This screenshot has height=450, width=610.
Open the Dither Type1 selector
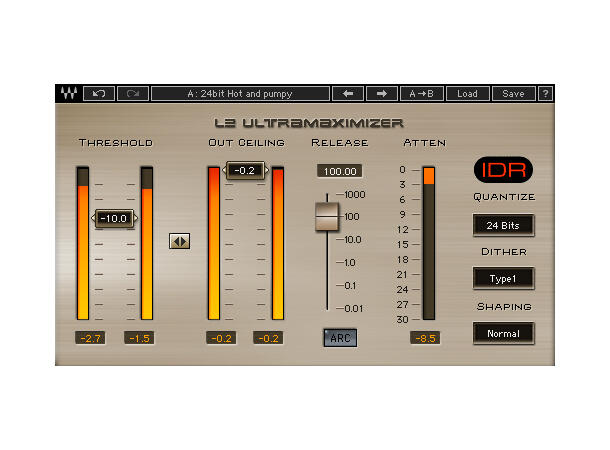tap(503, 278)
